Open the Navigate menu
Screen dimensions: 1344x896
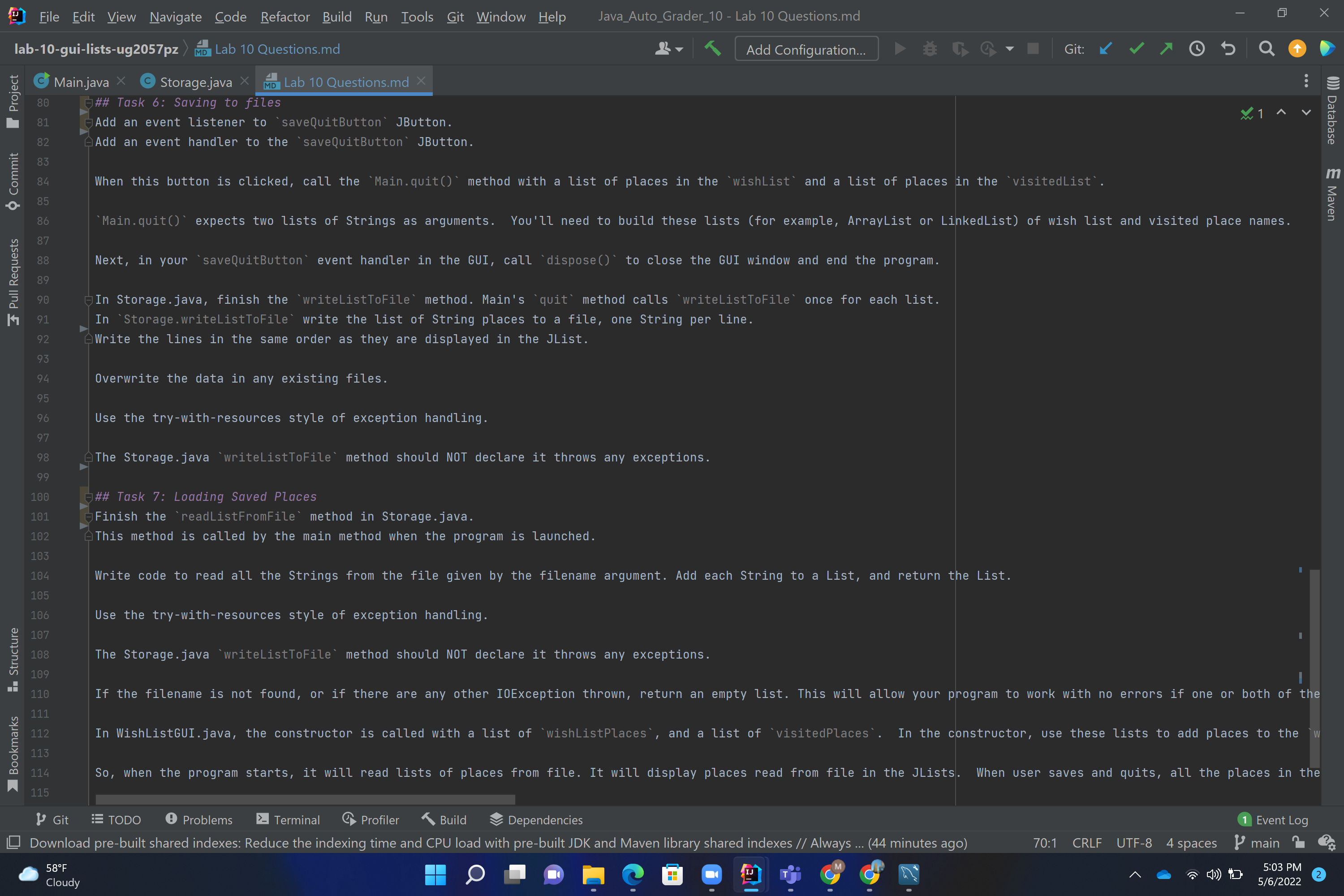(x=175, y=17)
